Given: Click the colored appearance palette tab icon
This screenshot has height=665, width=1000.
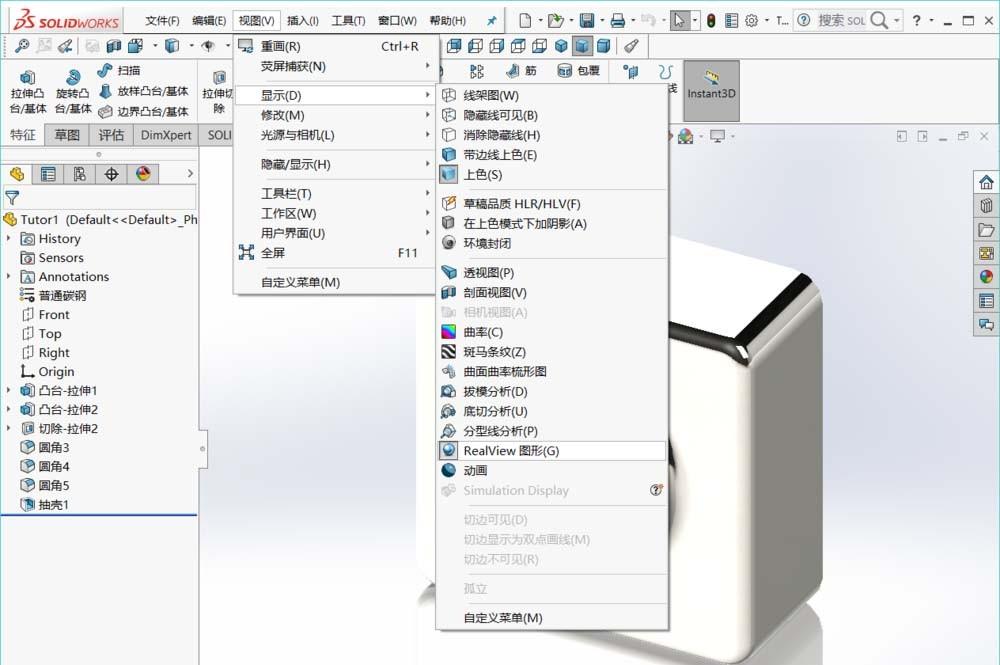Looking at the screenshot, I should [143, 172].
